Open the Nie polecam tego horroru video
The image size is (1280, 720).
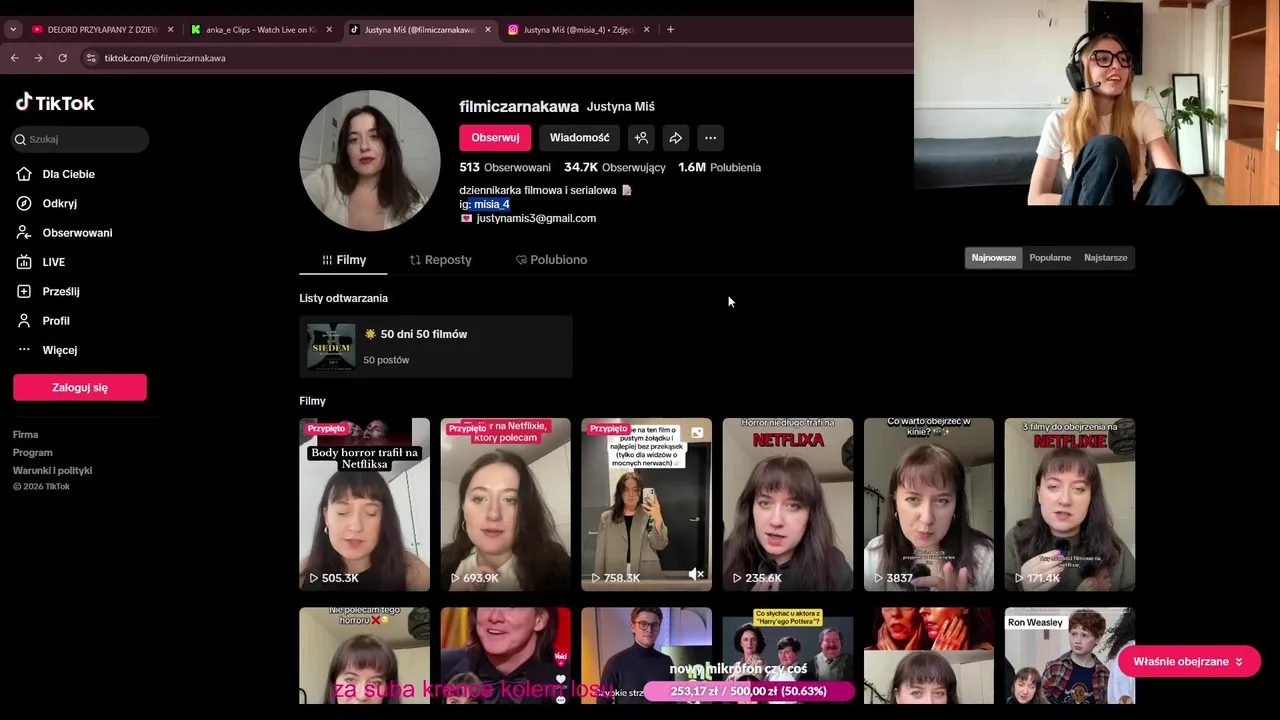pyautogui.click(x=364, y=655)
